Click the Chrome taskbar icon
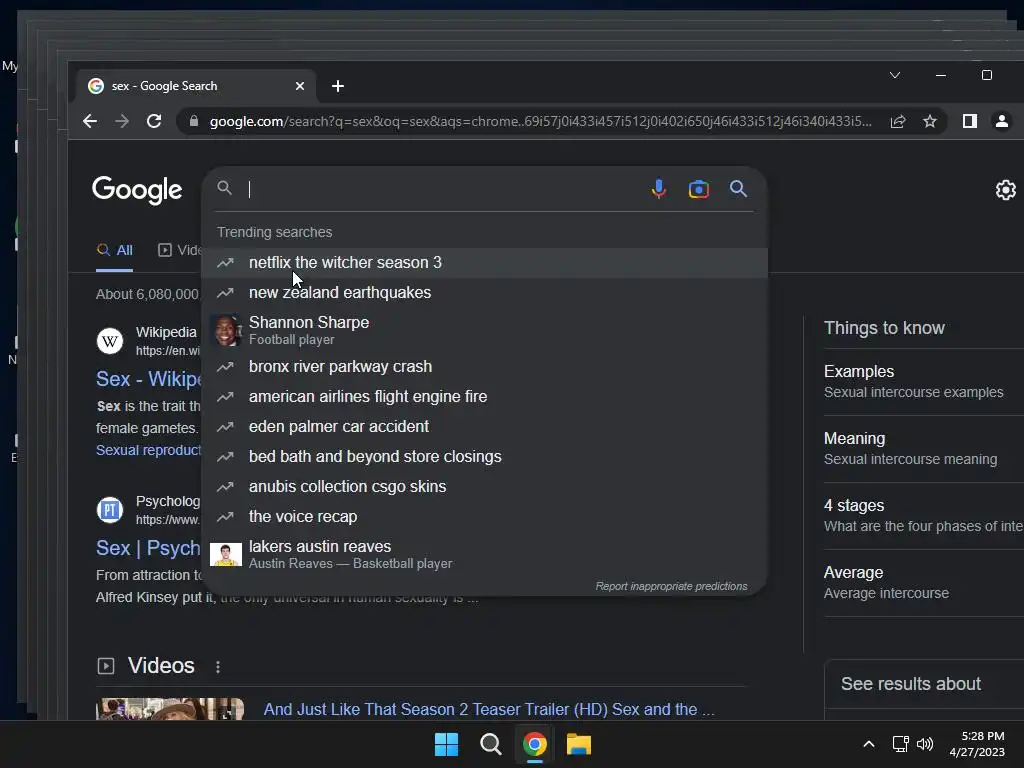 point(535,744)
